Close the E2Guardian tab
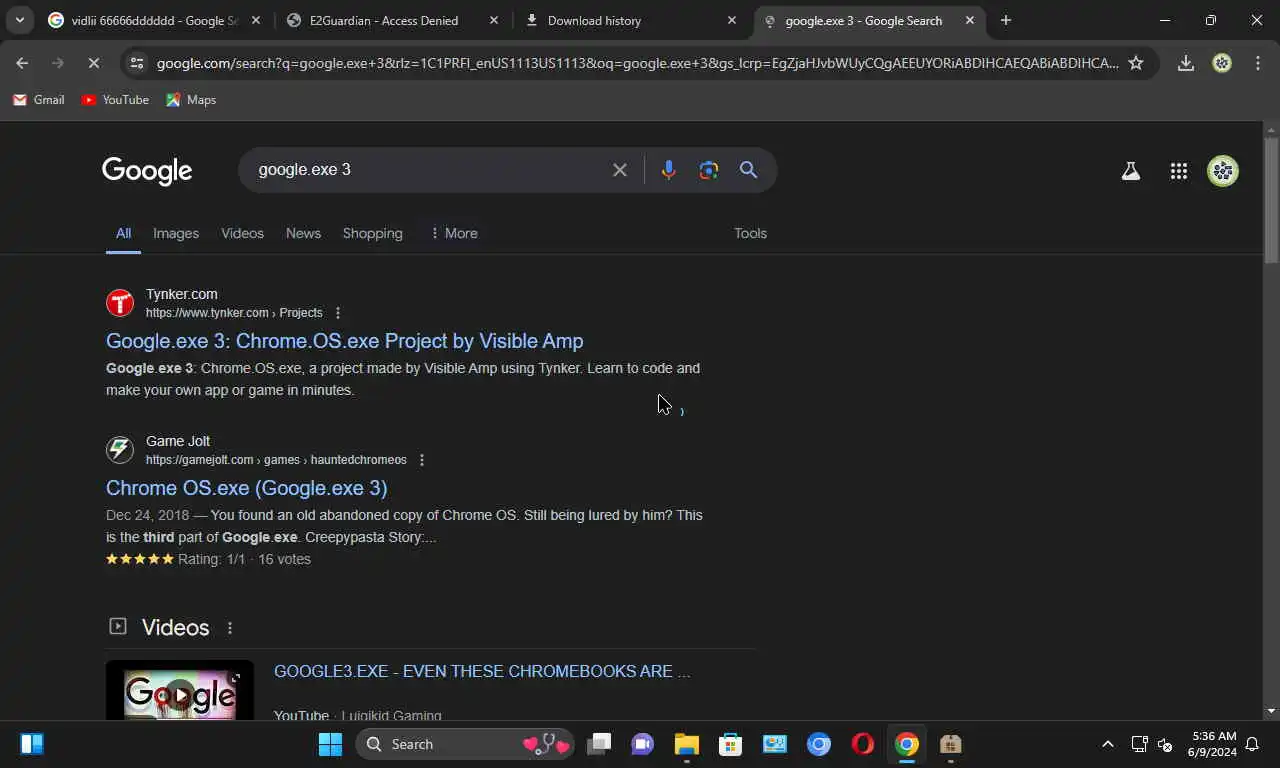Image resolution: width=1280 pixels, height=768 pixels. [494, 20]
